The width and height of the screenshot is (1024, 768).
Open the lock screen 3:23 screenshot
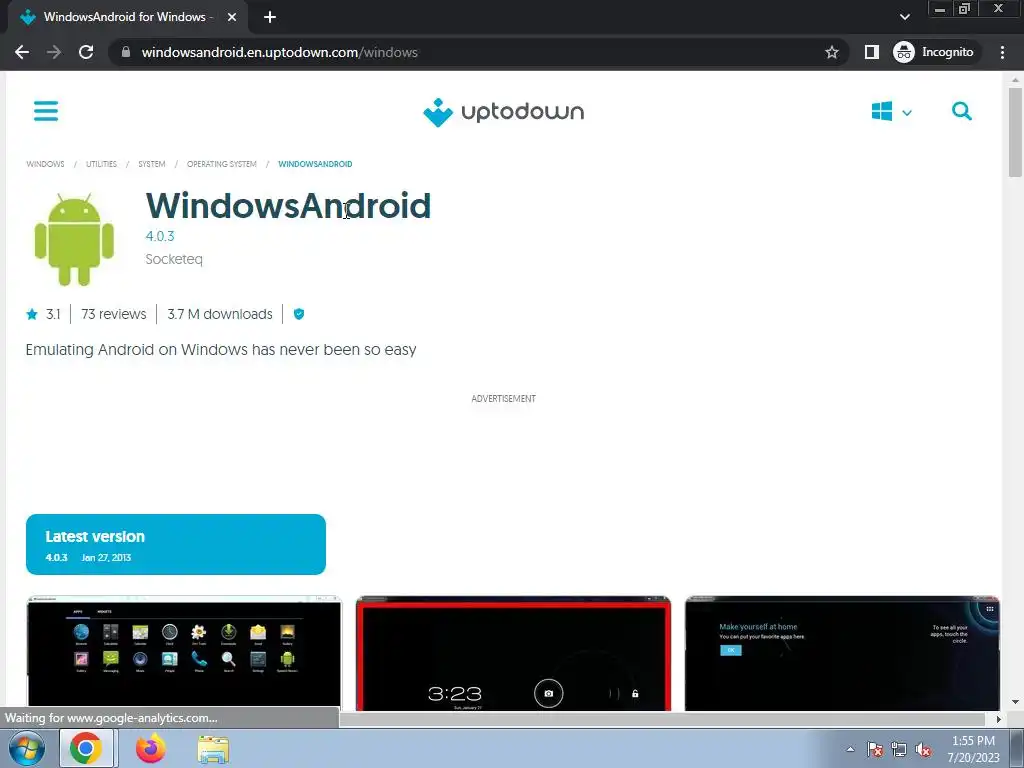coord(513,652)
